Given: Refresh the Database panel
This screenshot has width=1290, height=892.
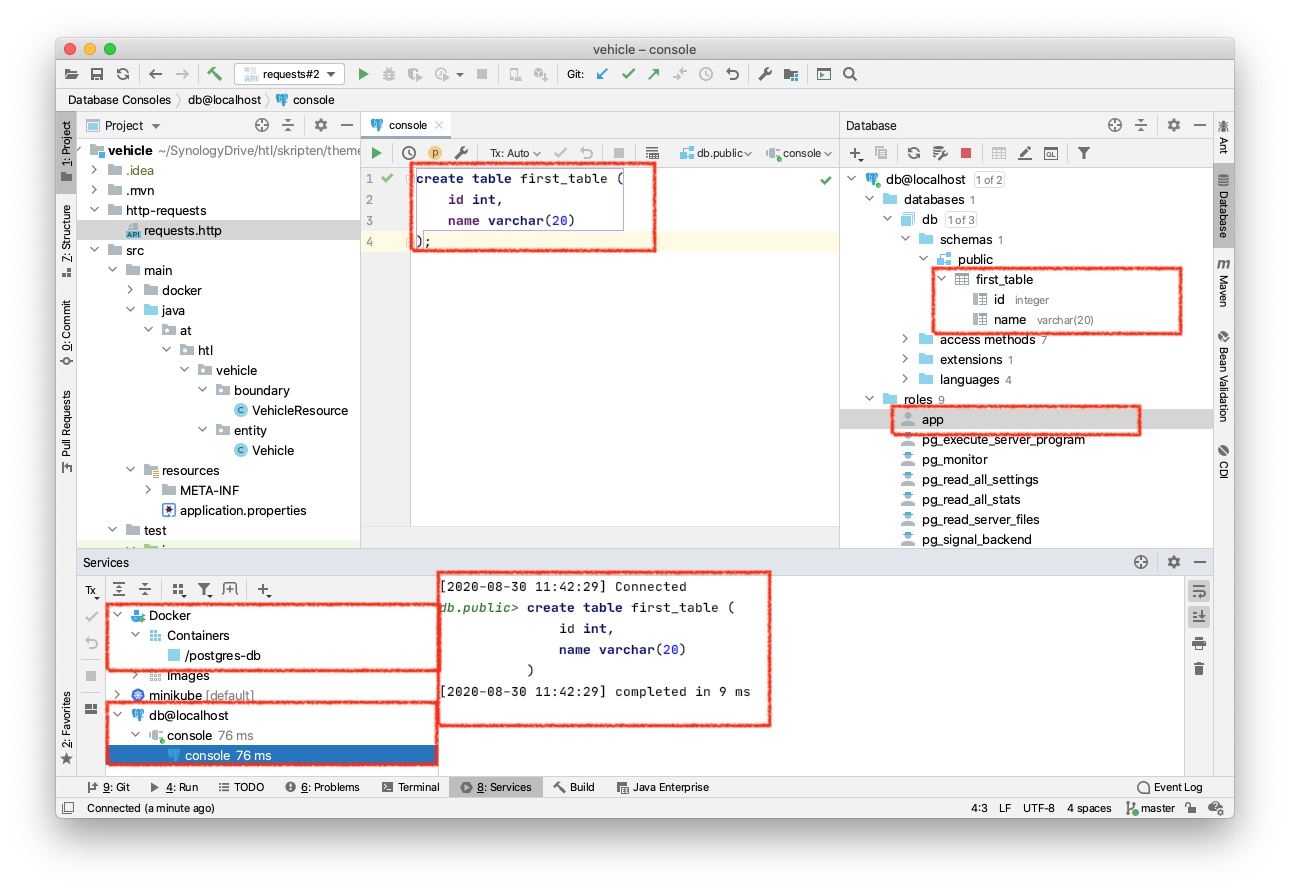Looking at the screenshot, I should tap(914, 153).
